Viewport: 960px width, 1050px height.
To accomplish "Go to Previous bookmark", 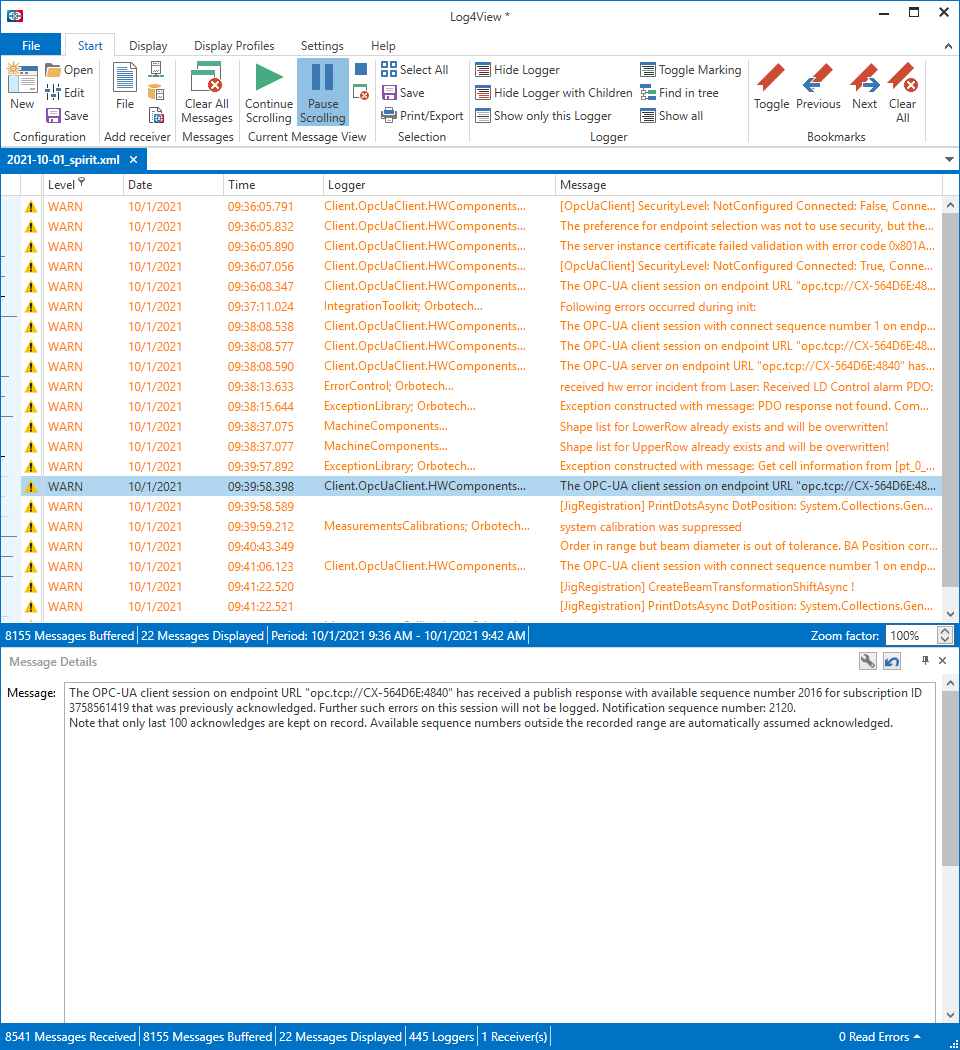I will click(818, 86).
